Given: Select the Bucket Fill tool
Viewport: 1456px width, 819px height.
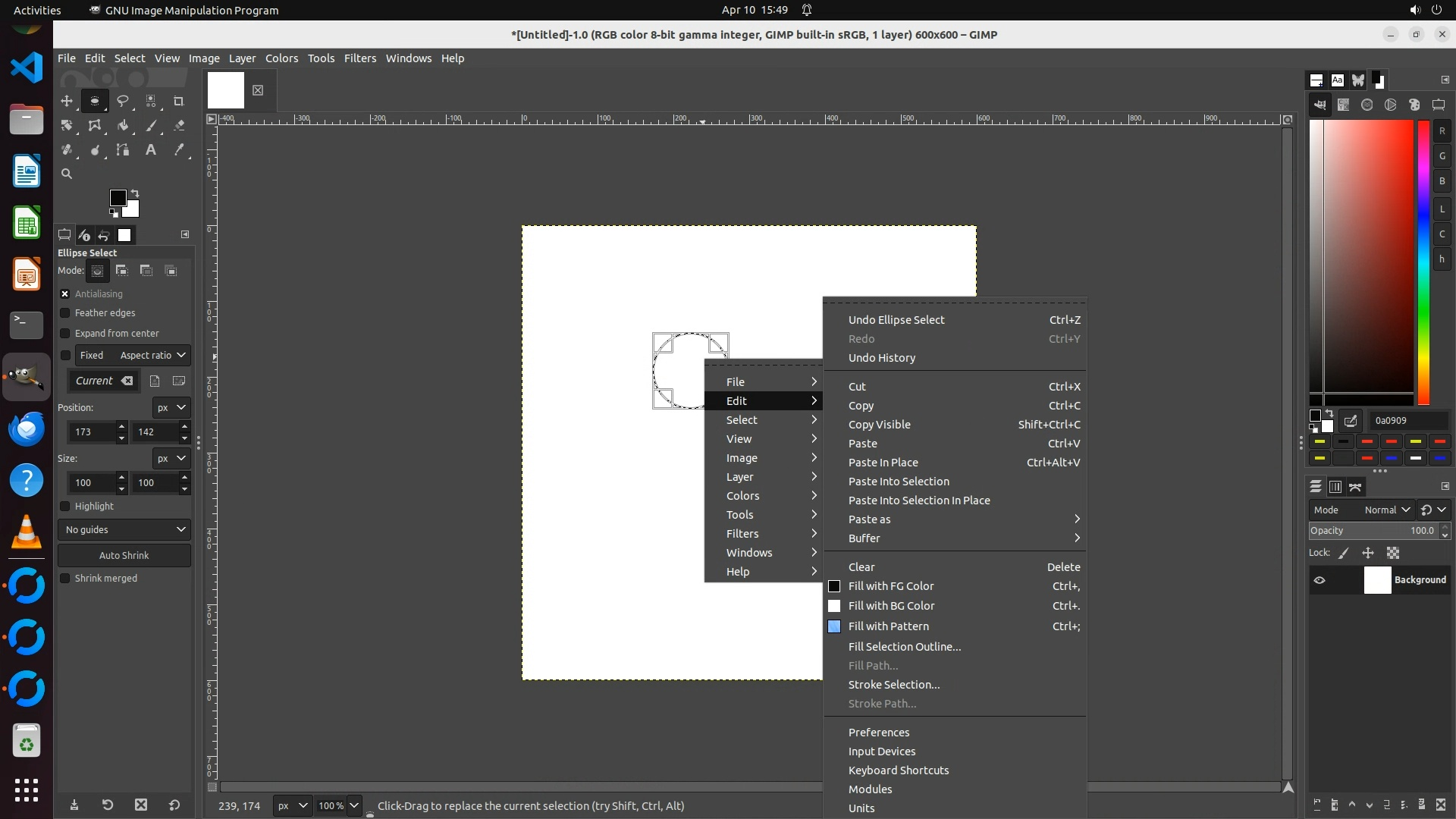Looking at the screenshot, I should pyautogui.click(x=123, y=126).
